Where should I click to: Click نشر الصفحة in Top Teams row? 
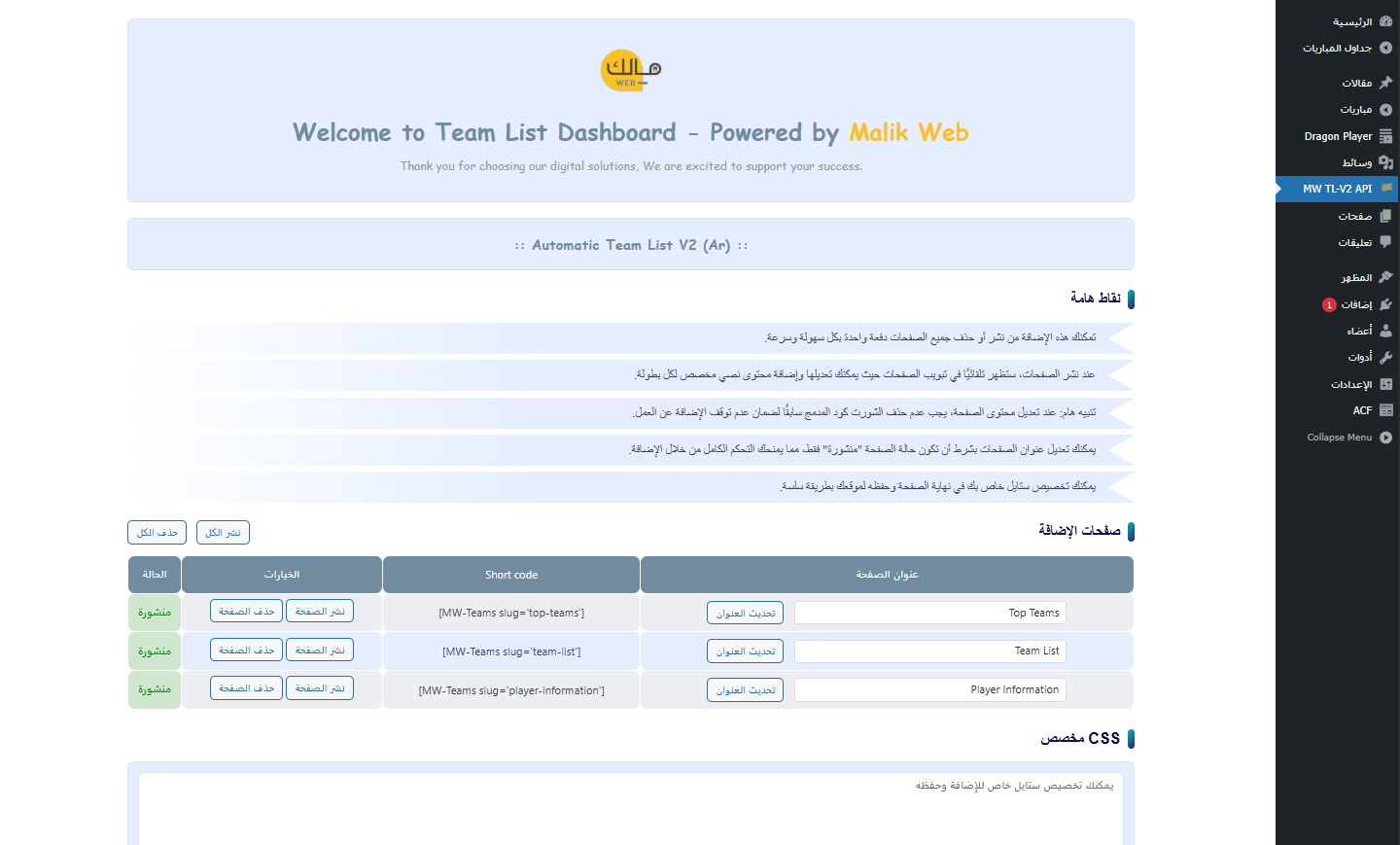click(x=320, y=611)
